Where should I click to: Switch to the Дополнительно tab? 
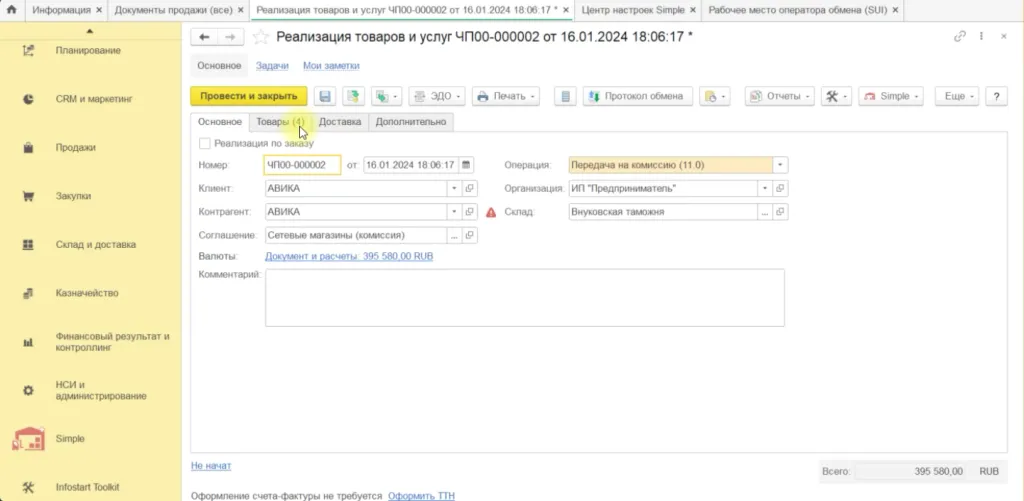[x=411, y=121]
